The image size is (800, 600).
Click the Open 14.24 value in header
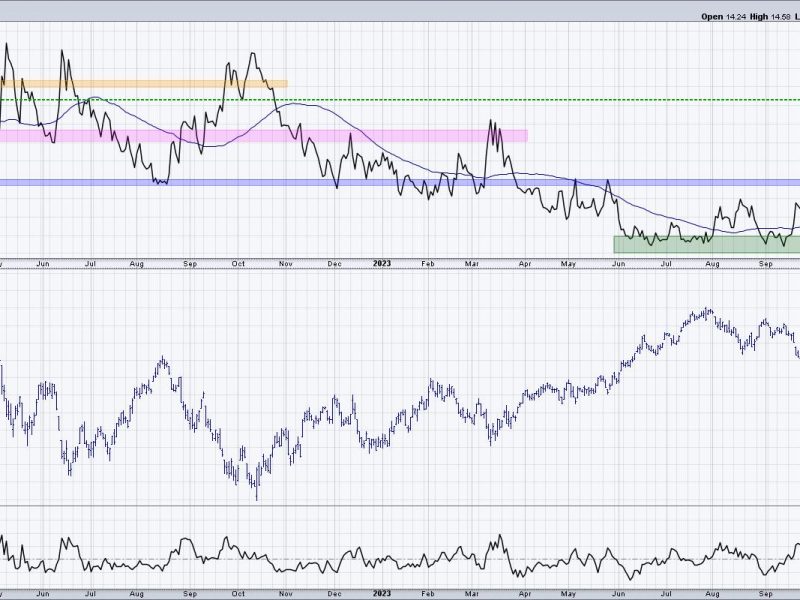723,16
